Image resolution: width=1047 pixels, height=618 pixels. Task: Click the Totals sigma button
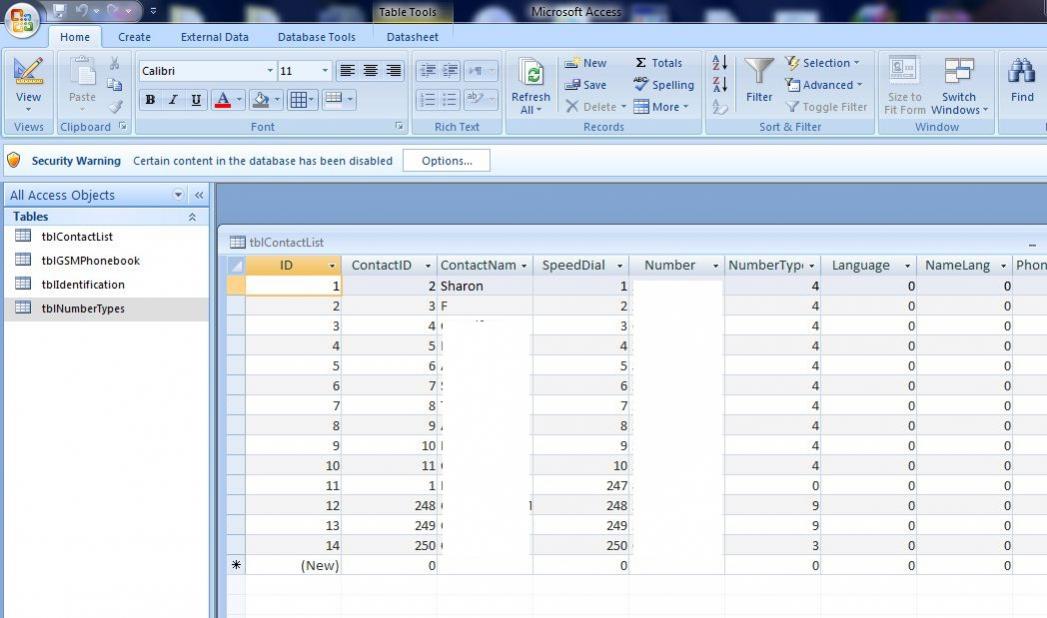point(658,63)
